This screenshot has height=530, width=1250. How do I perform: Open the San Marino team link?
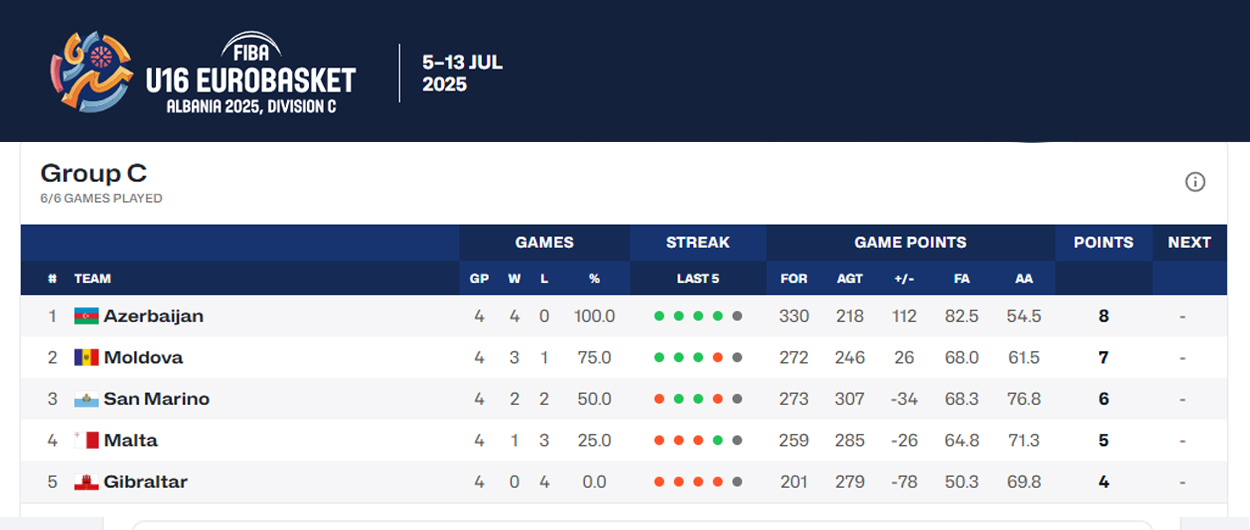click(x=156, y=399)
